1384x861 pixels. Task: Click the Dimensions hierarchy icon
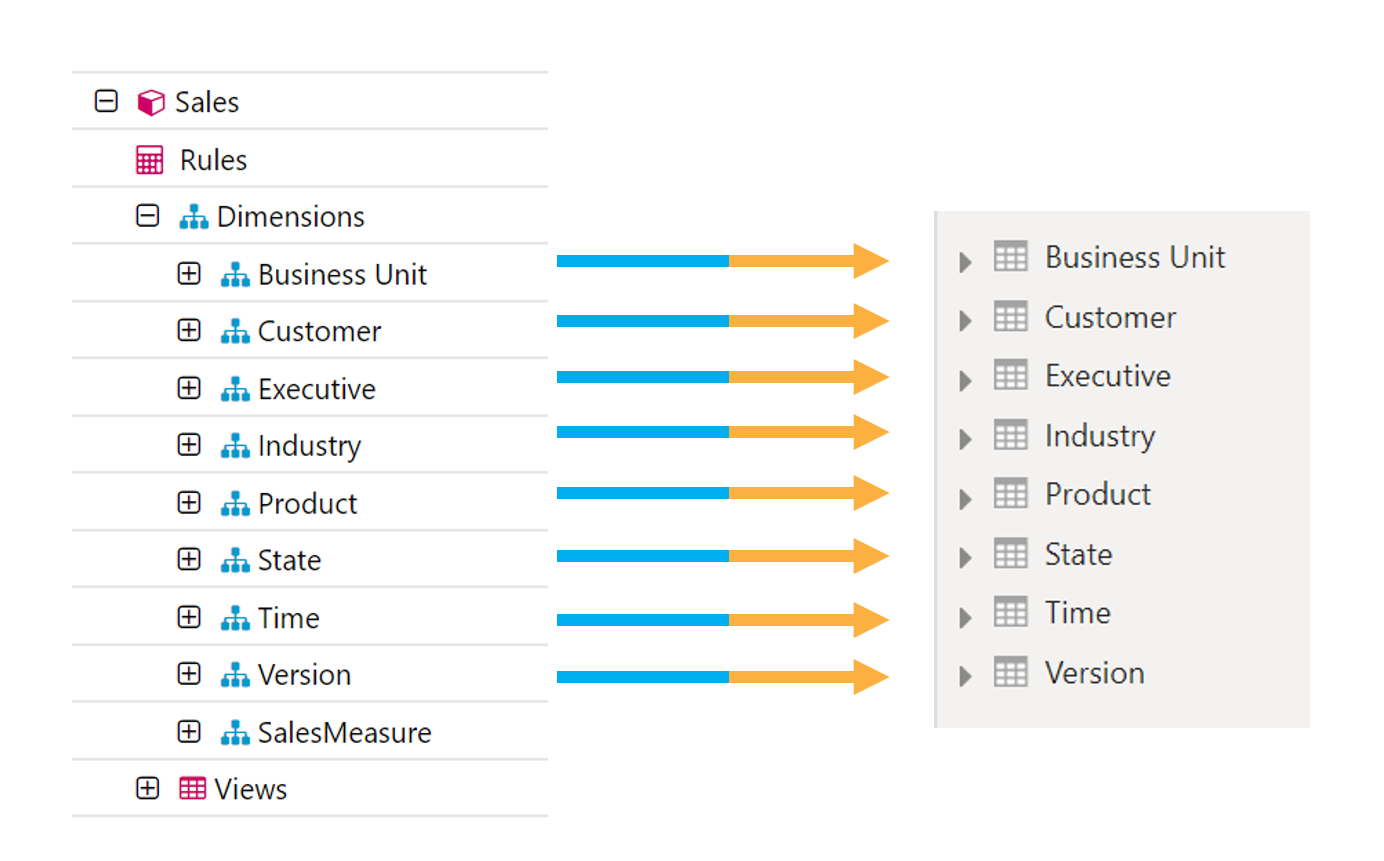pos(194,217)
